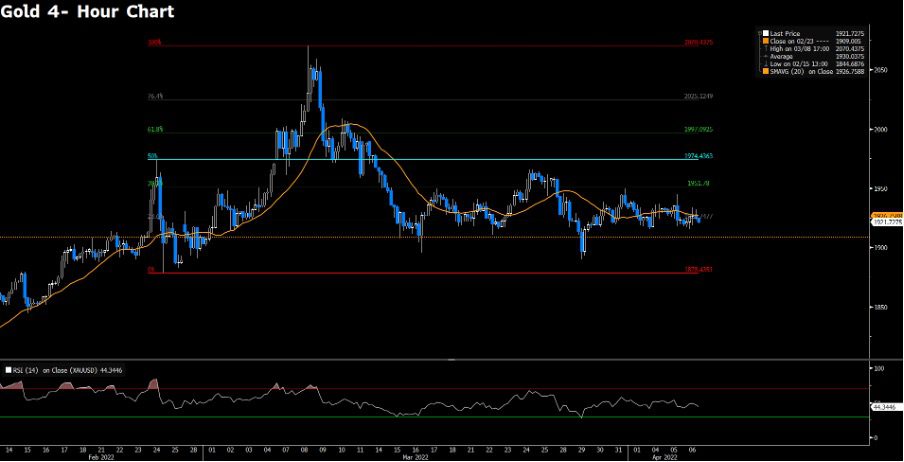Select the 'Gold 4- Hour Chart' title
This screenshot has width=904, height=462.
pyautogui.click(x=88, y=11)
